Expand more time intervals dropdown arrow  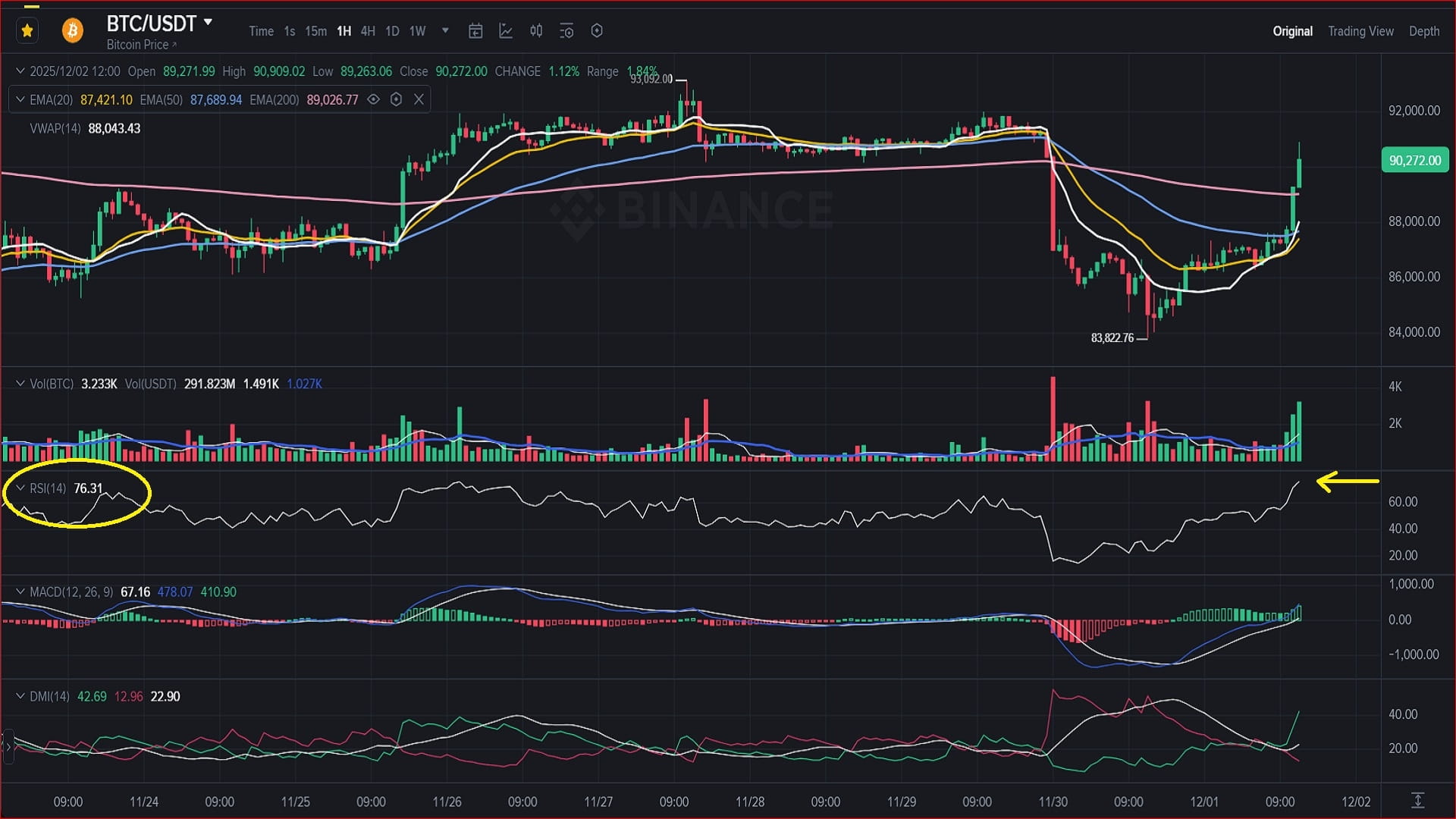445,31
